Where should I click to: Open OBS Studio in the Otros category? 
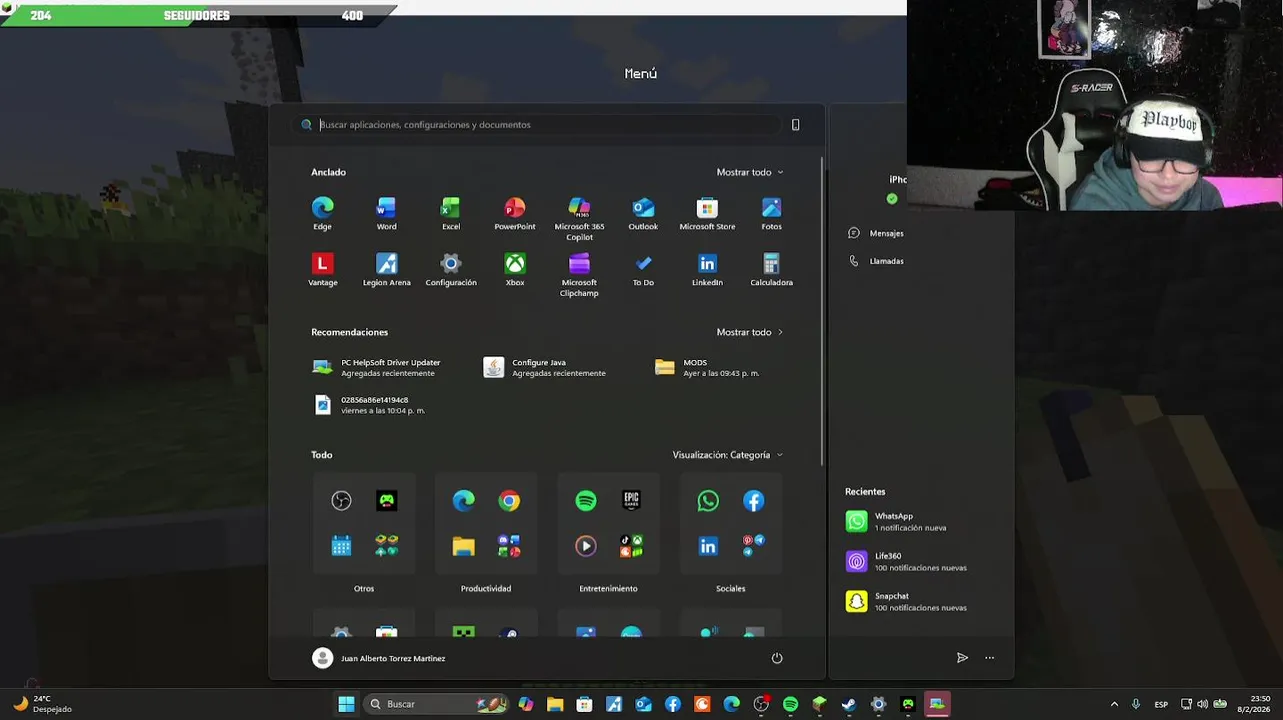click(341, 501)
